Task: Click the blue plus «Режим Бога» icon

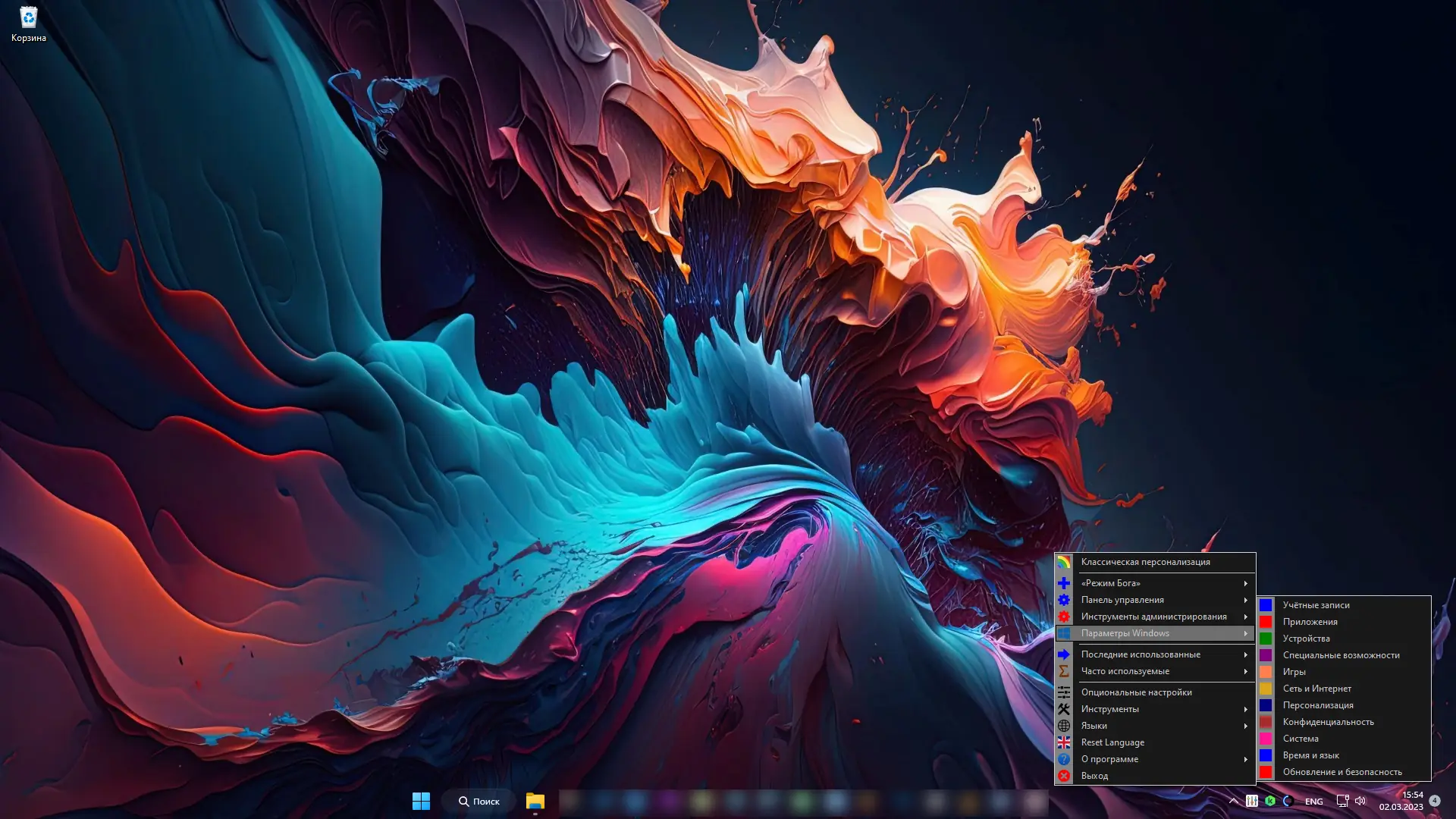Action: [x=1064, y=583]
